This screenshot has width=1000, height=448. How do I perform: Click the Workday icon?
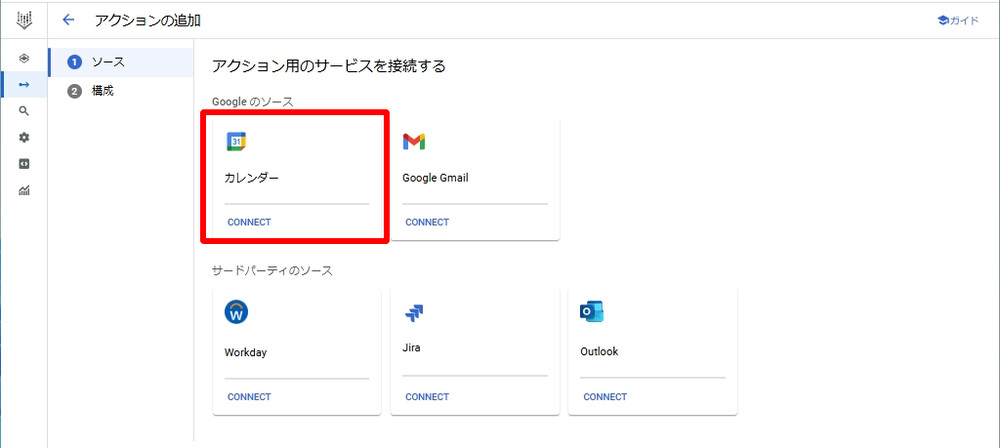236,312
